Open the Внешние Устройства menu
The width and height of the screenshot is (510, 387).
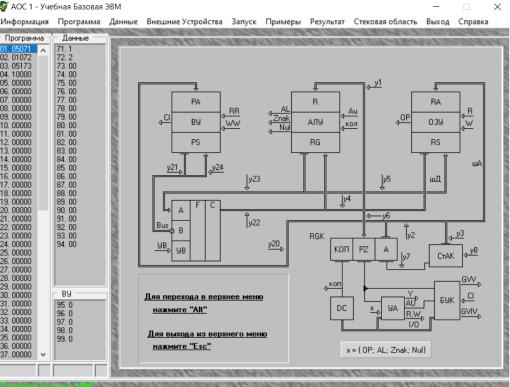(x=184, y=22)
